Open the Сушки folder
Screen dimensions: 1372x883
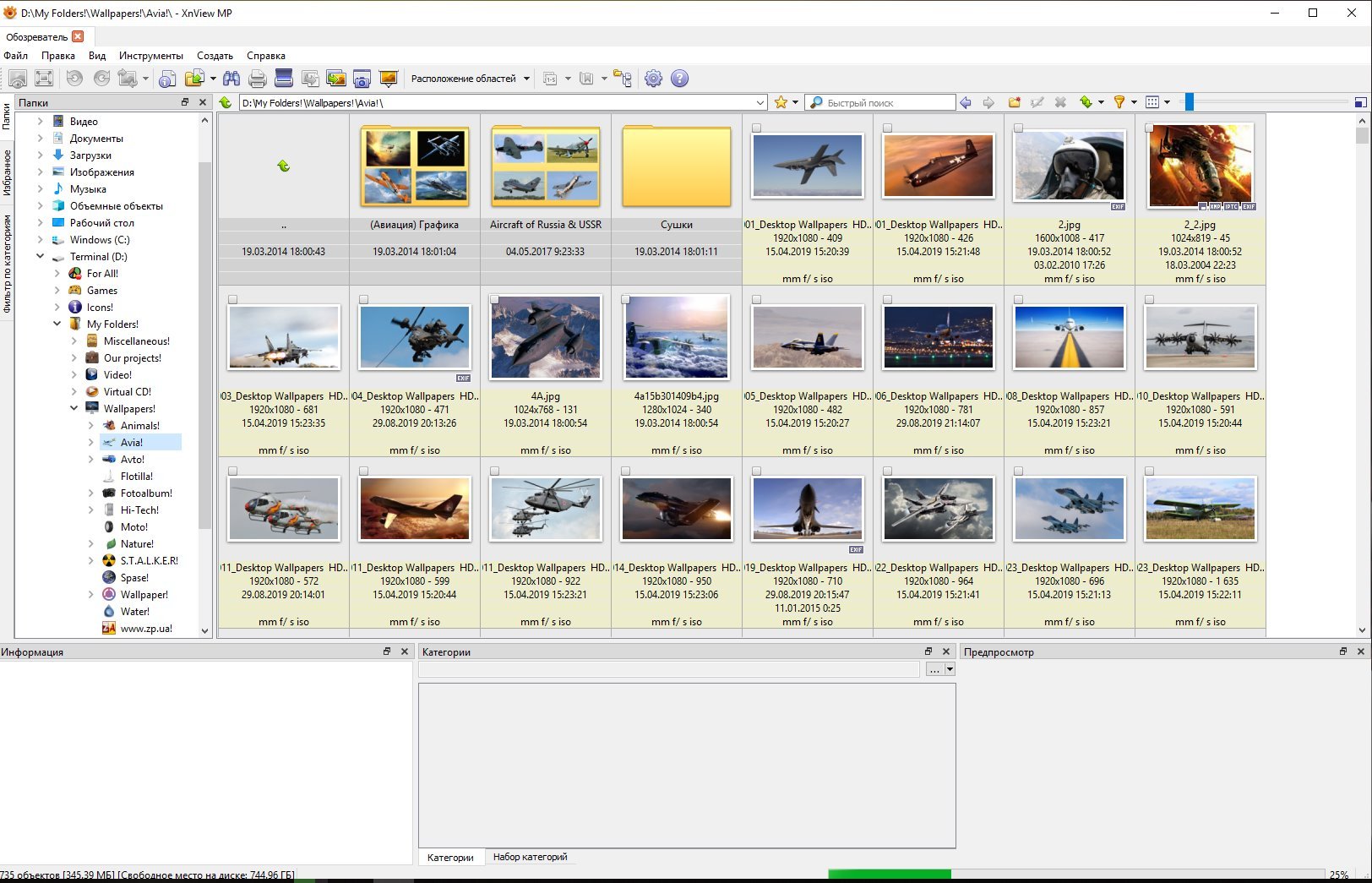(676, 169)
